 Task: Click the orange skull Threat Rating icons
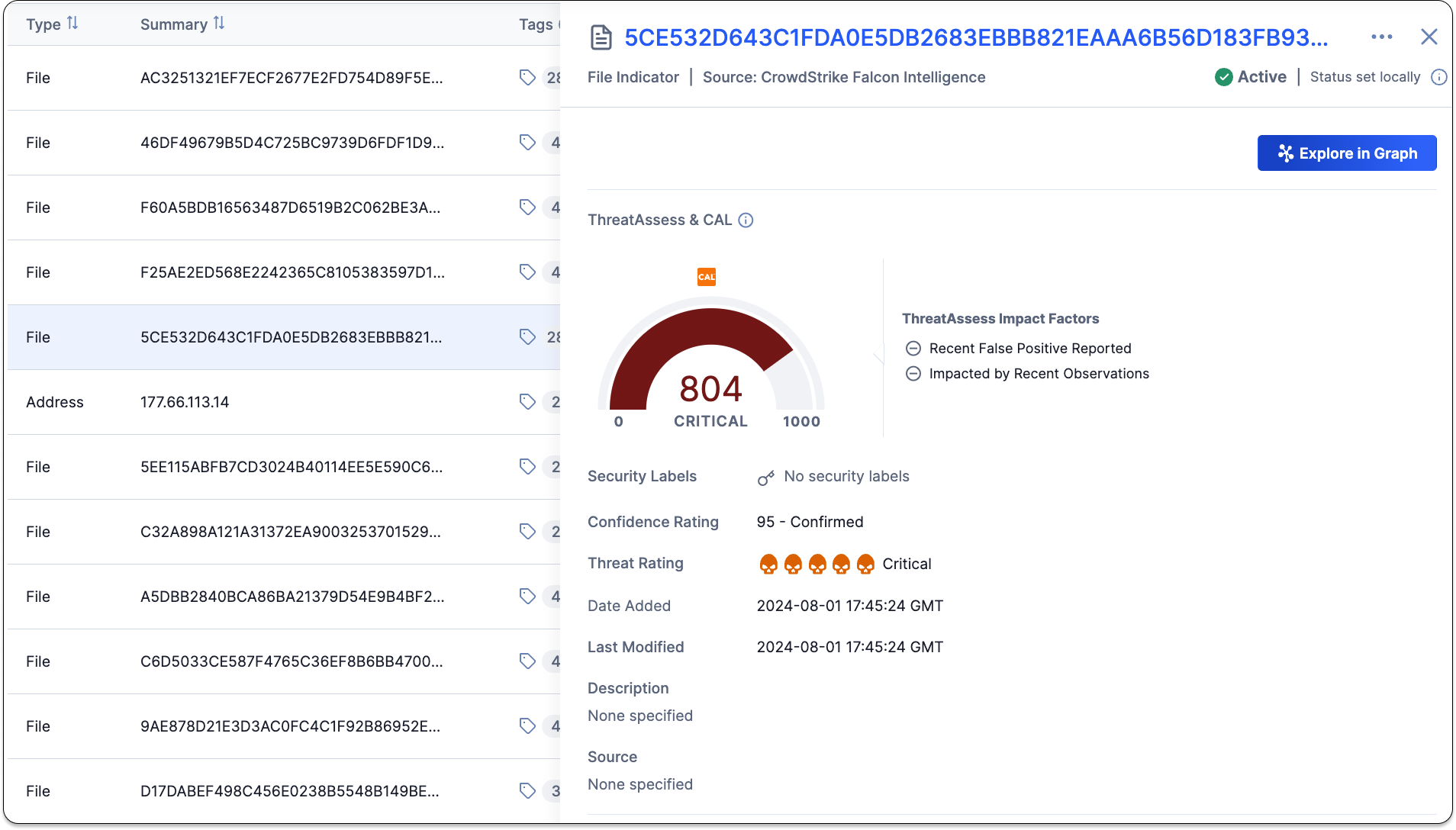tap(817, 564)
